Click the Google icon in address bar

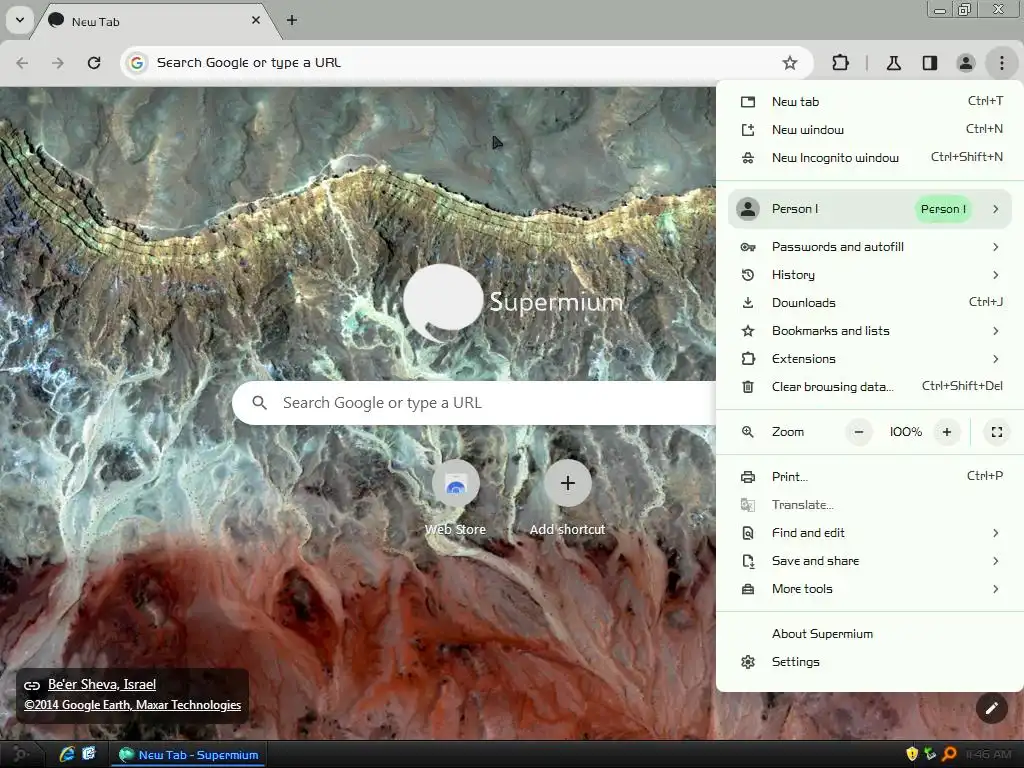click(x=136, y=63)
